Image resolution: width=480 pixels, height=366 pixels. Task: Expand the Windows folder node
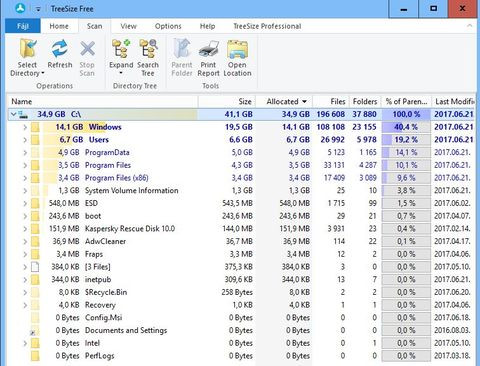(25, 127)
